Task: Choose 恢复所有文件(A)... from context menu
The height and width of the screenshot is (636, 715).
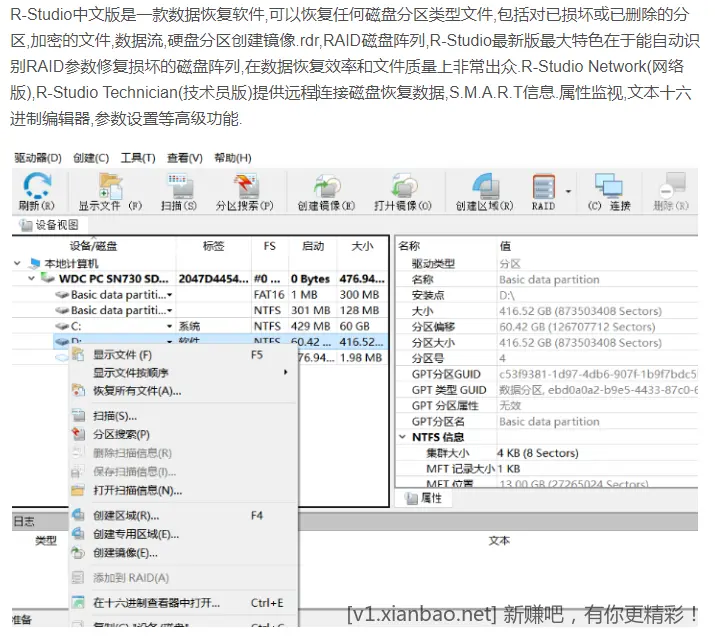Action: pyautogui.click(x=183, y=391)
